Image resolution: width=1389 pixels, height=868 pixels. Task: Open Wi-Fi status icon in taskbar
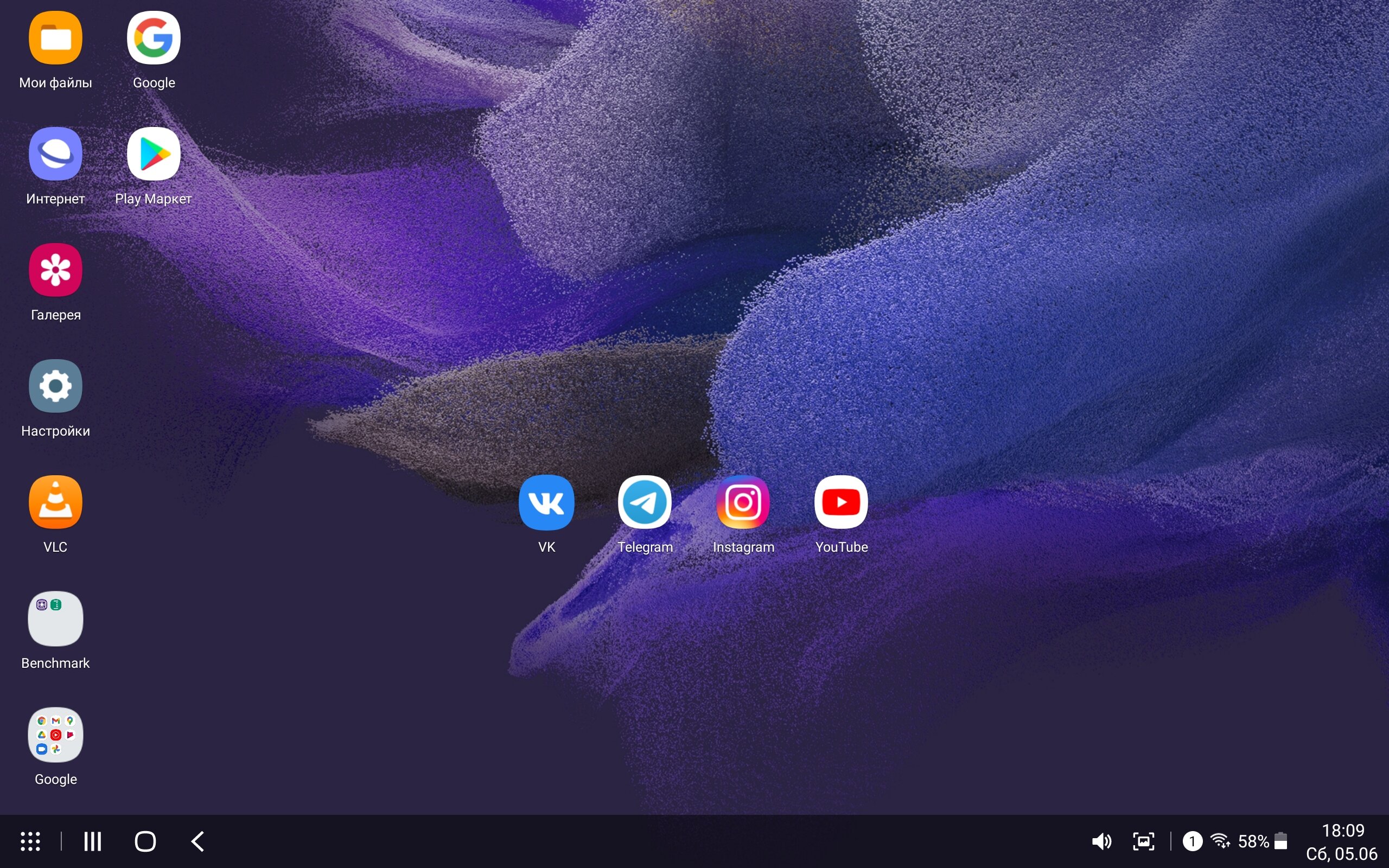pyautogui.click(x=1220, y=841)
